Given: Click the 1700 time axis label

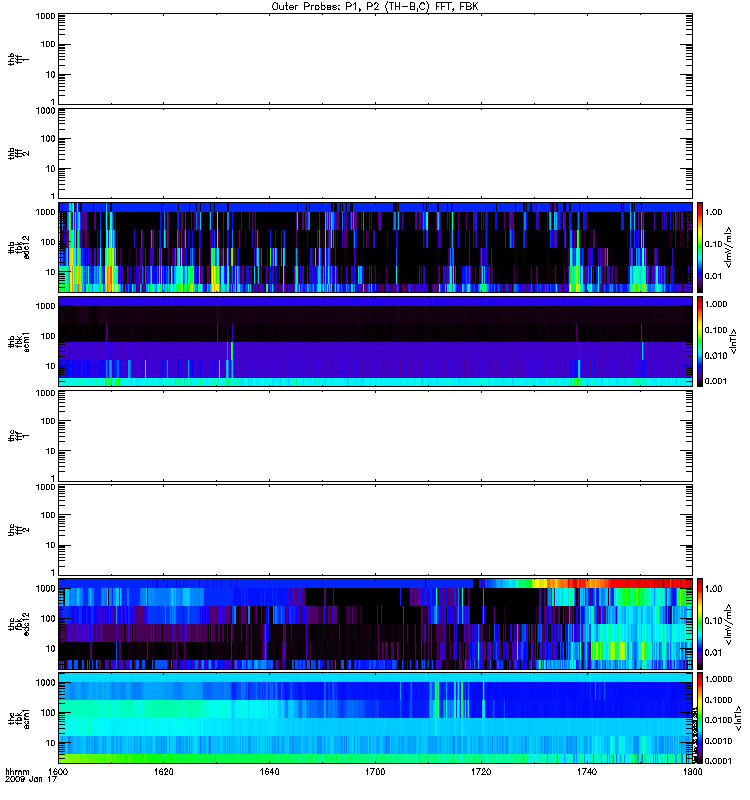Looking at the screenshot, I should pyautogui.click(x=375, y=772).
